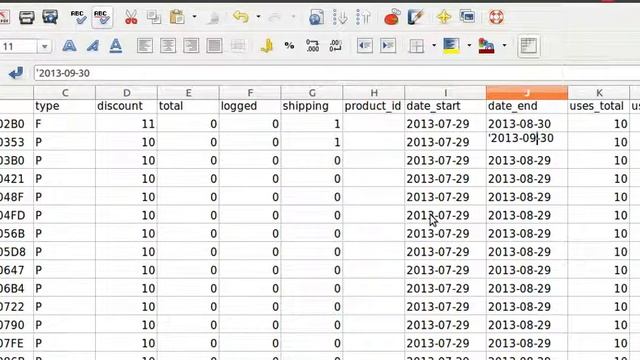Run the Spelling check tool
The width and height of the screenshot is (640, 360).
coord(78,17)
